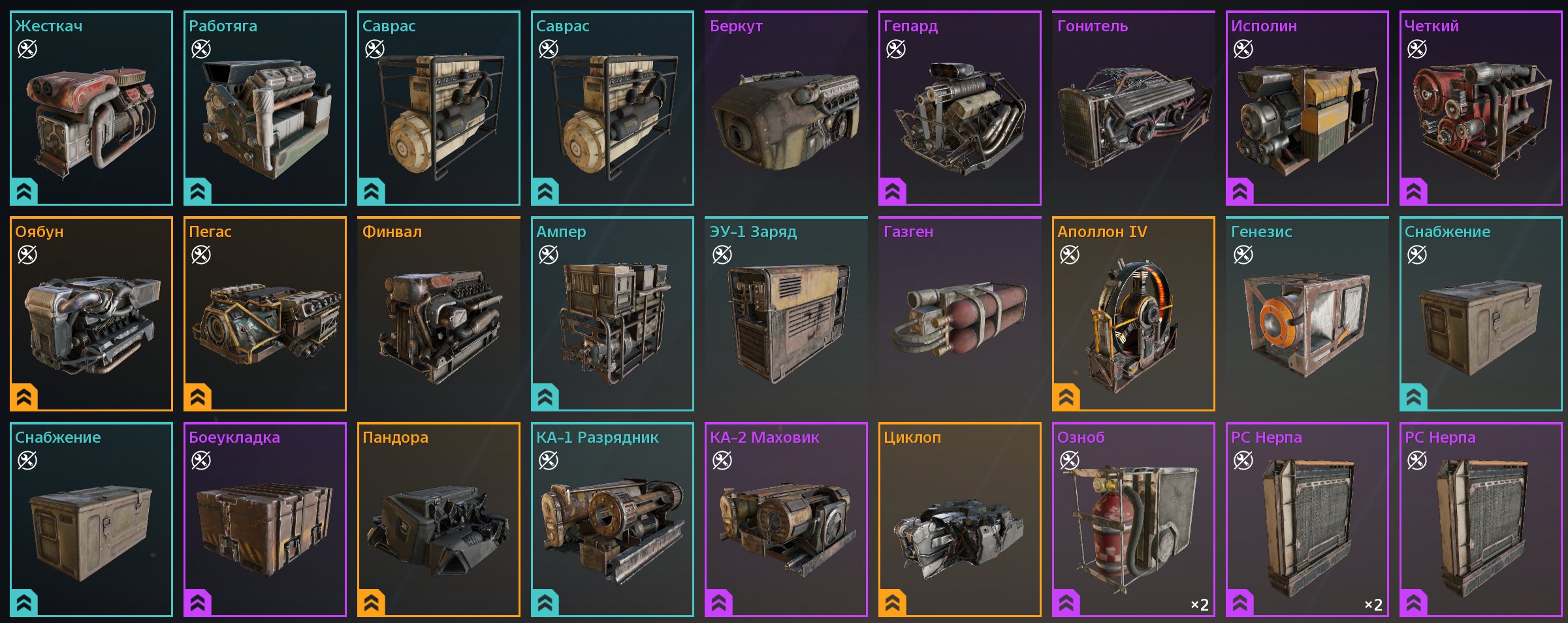1568x623 pixels.
Task: Click the no-repair wrench icon on Работяга card
Action: (x=201, y=49)
